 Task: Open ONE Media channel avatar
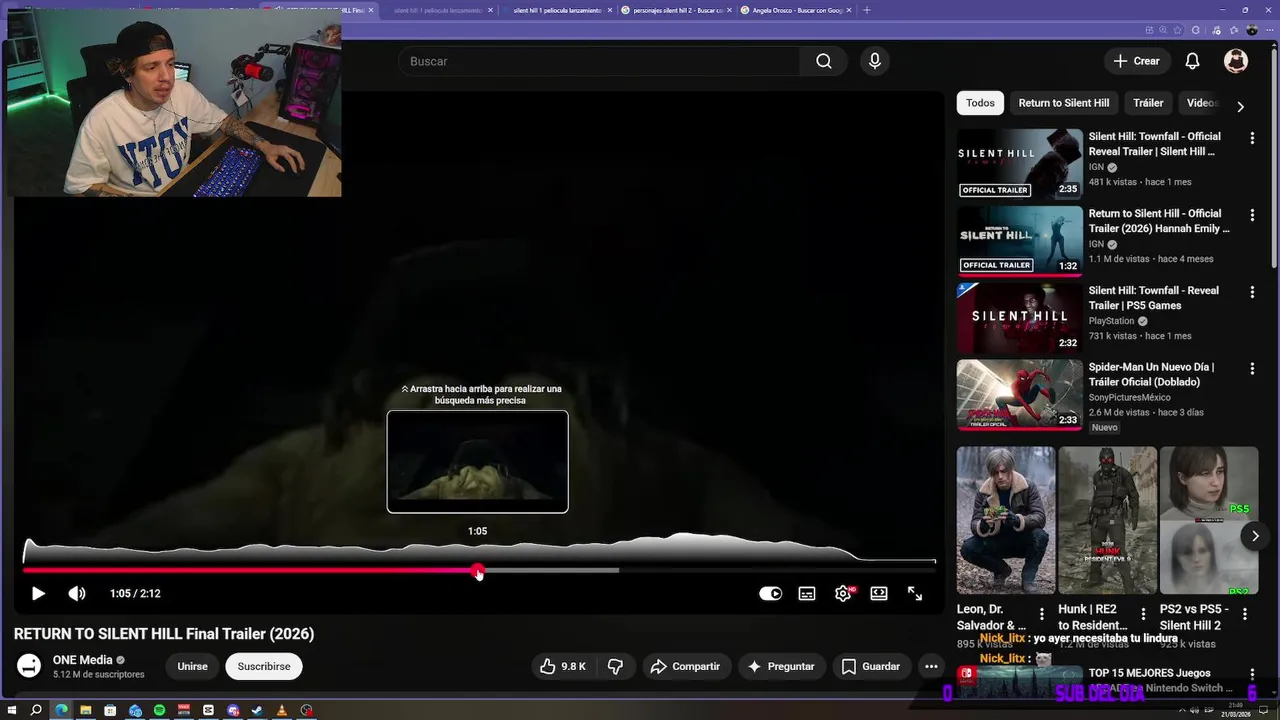click(29, 666)
